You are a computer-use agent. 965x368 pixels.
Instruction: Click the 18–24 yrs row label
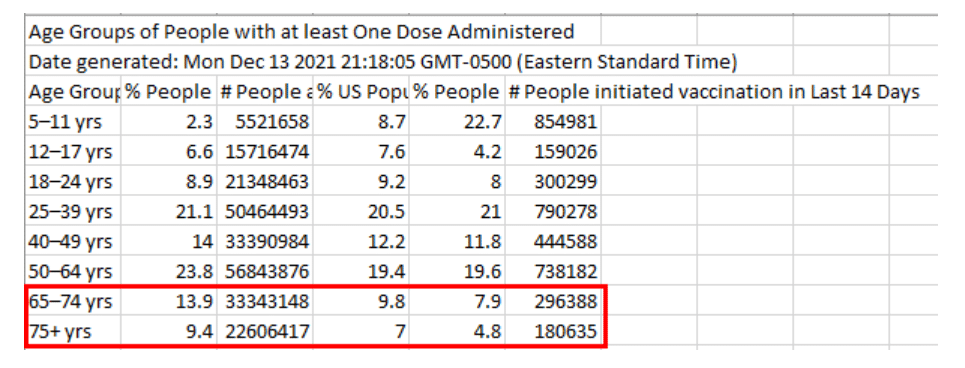(73, 182)
